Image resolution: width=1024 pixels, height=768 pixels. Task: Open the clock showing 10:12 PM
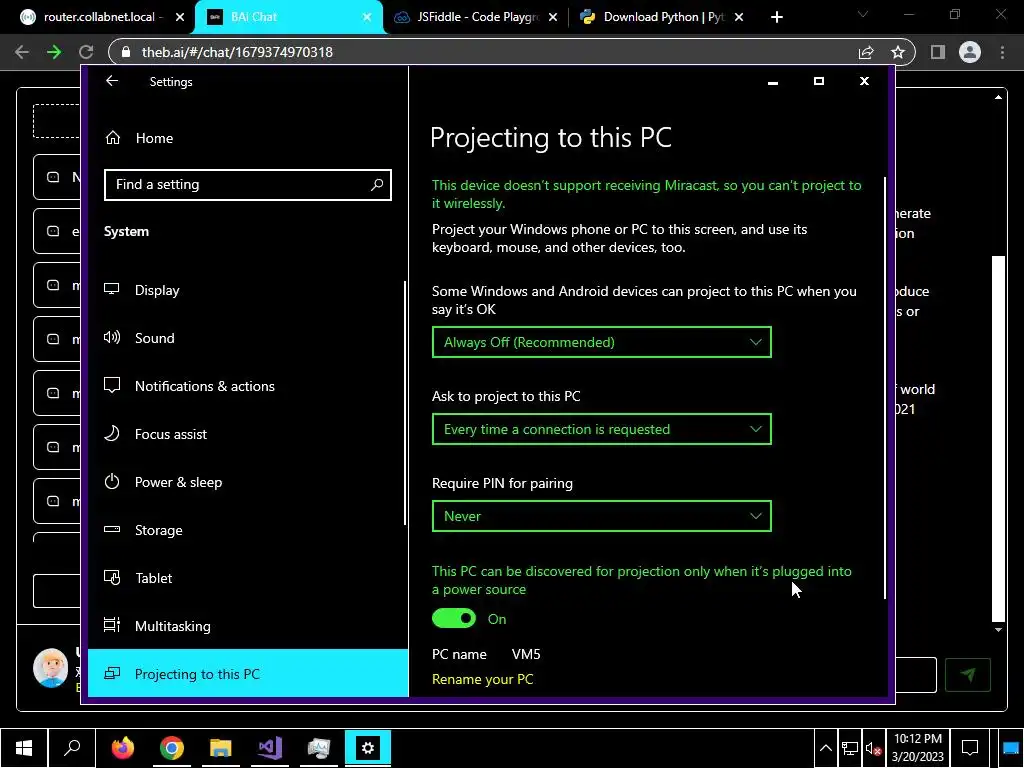[x=918, y=748]
